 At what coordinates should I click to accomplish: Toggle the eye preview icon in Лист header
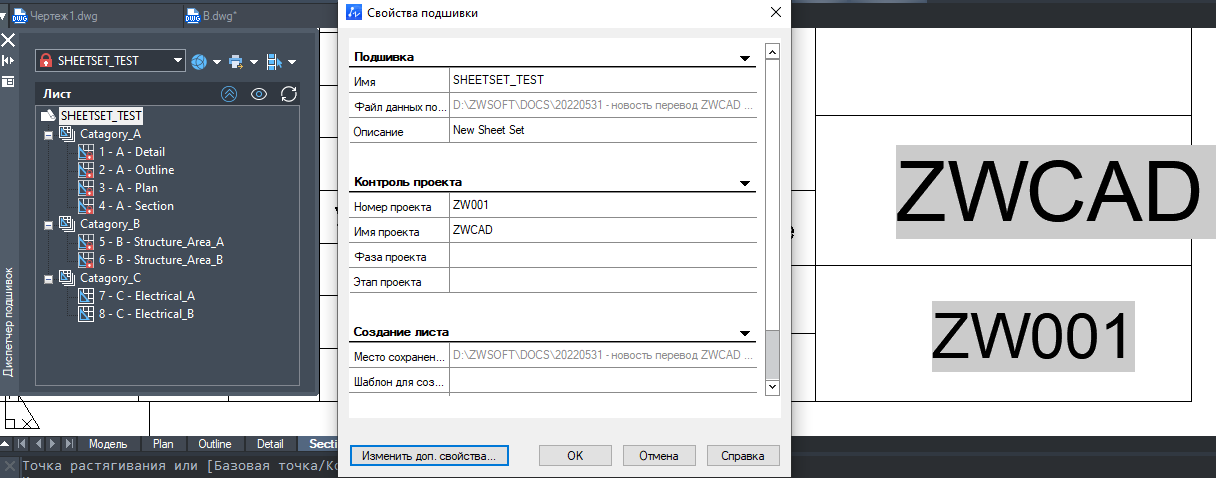pos(259,94)
